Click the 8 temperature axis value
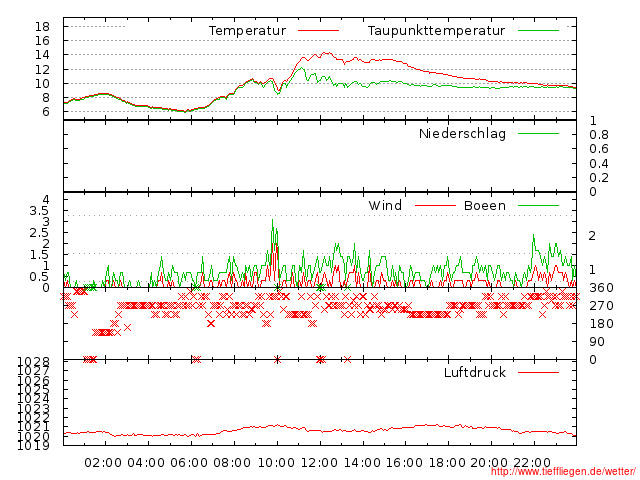This screenshot has width=640, height=480. coord(46,98)
